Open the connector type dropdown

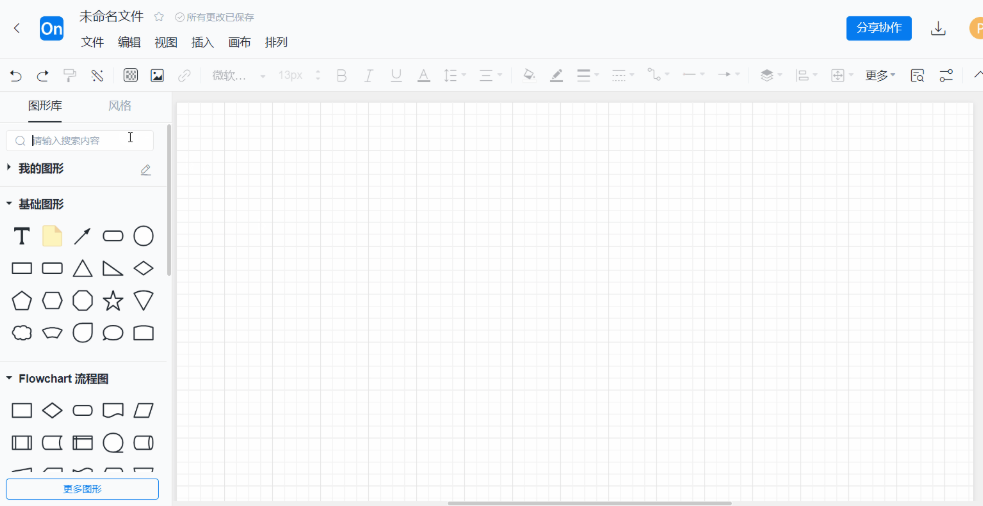[x=659, y=76]
